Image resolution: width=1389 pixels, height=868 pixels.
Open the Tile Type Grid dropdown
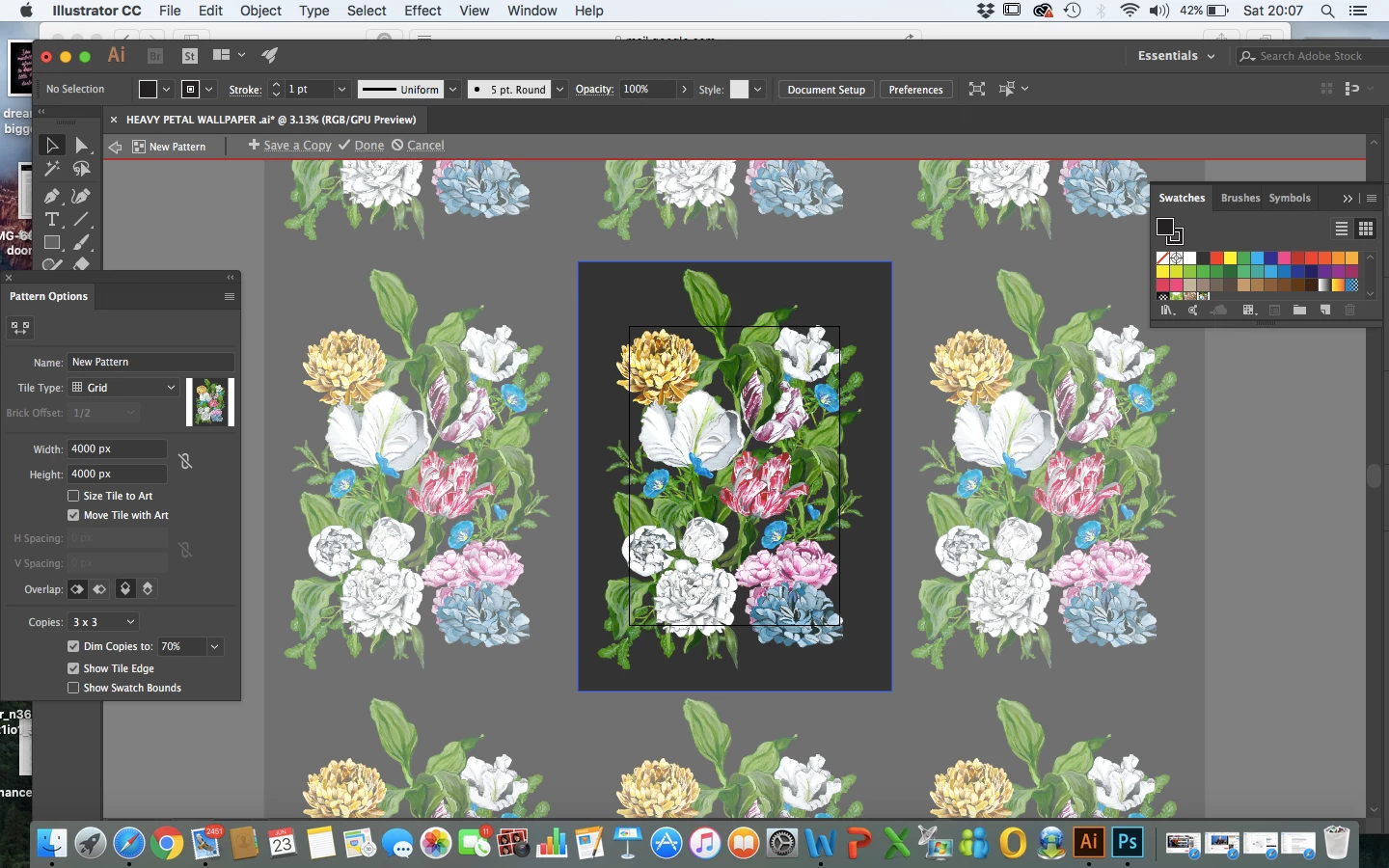[124, 388]
